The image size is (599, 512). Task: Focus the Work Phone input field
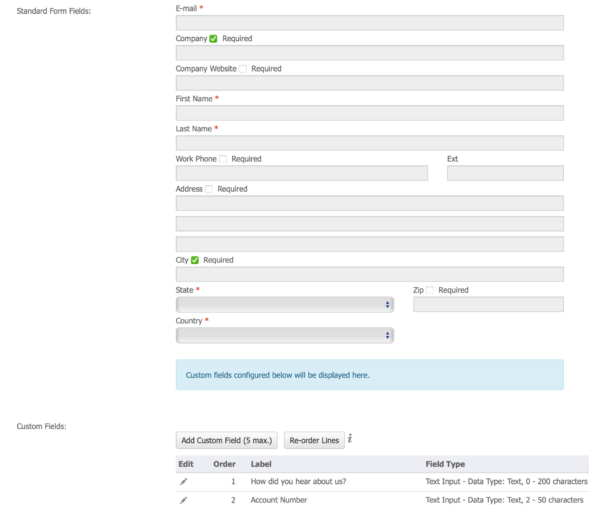click(x=302, y=173)
